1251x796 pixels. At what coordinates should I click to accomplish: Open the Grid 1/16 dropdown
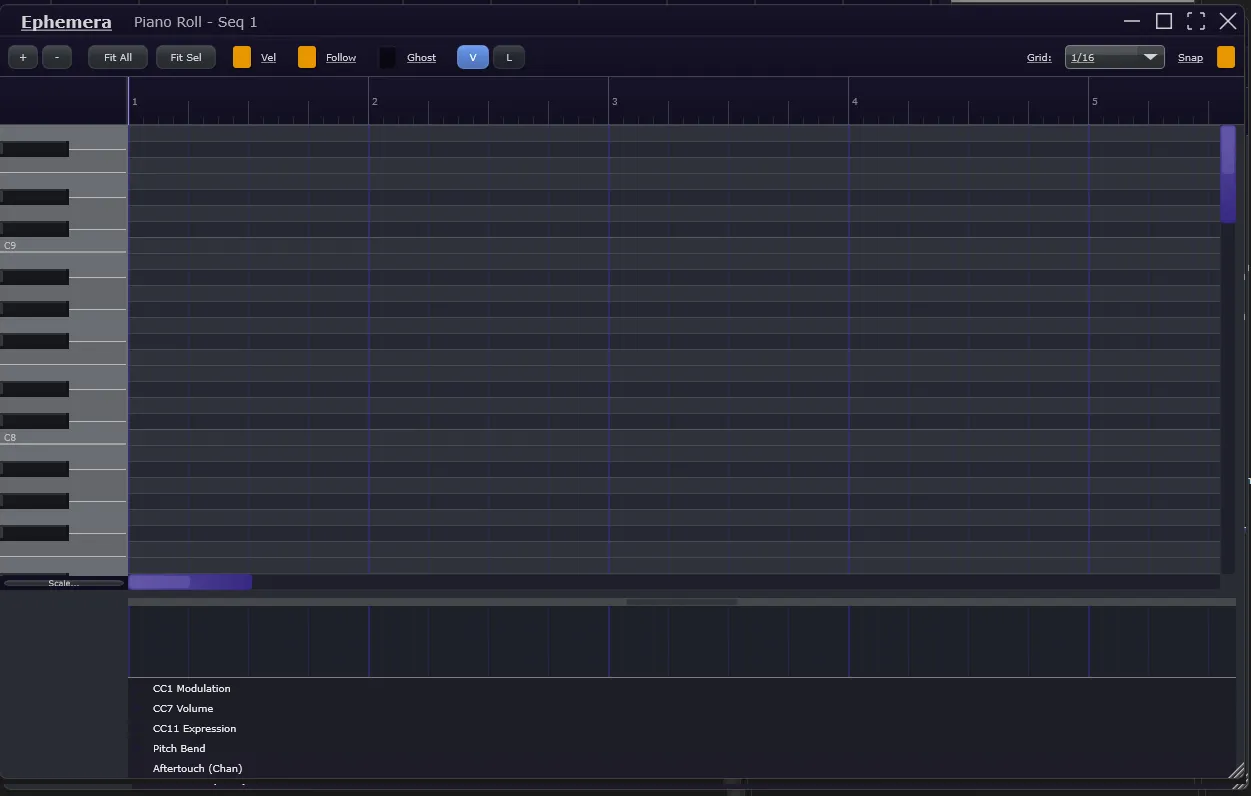1114,58
